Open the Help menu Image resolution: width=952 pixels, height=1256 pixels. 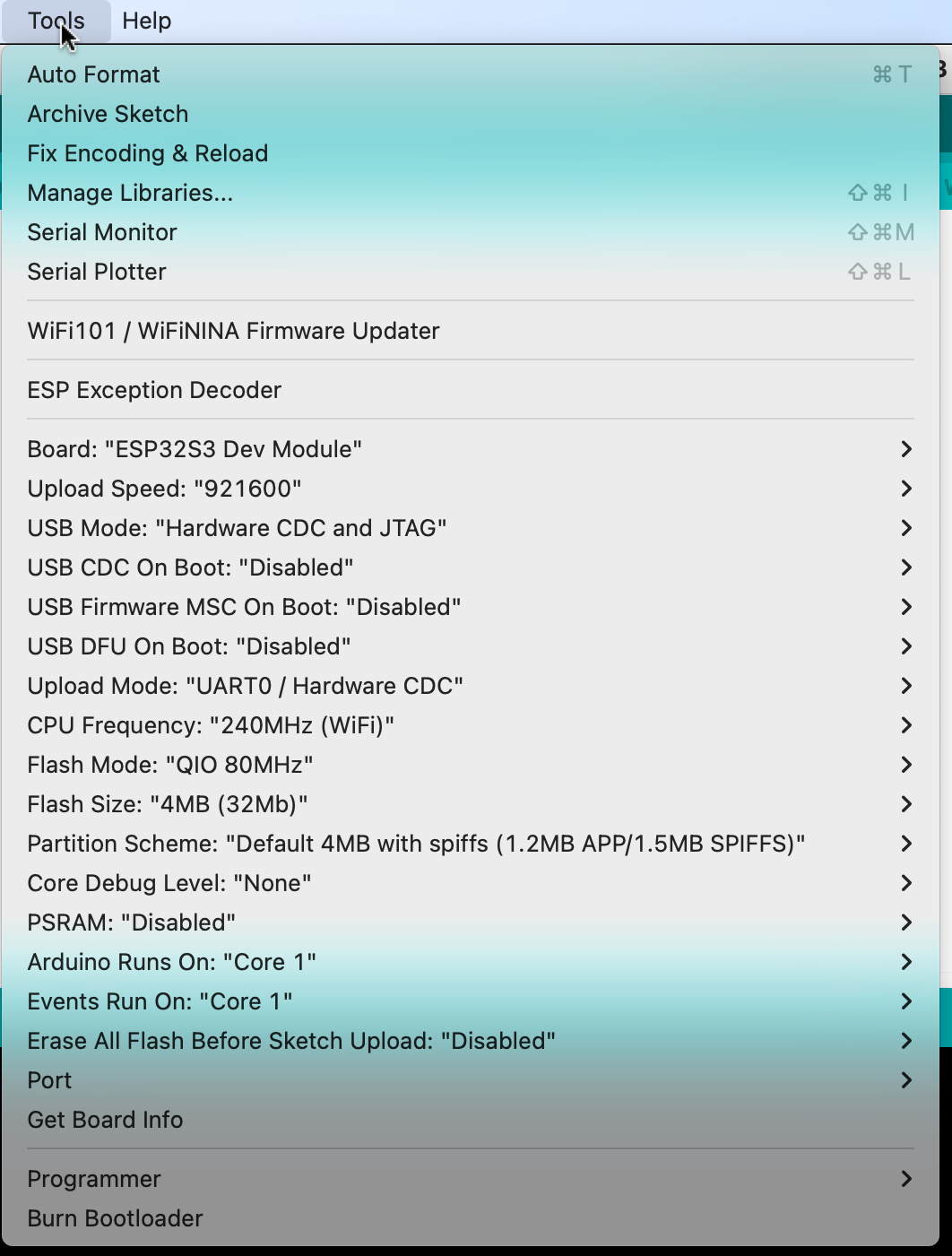146,21
